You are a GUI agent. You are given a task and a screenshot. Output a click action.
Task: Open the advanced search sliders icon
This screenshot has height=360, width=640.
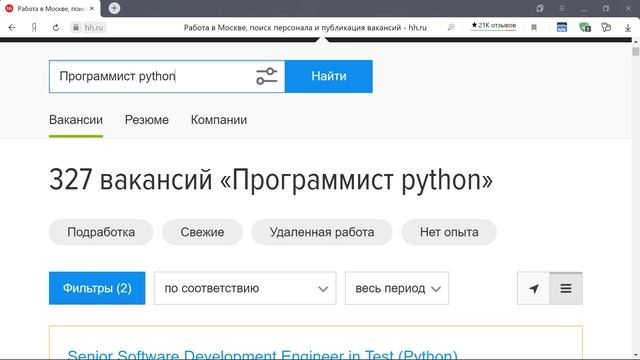pyautogui.click(x=267, y=76)
